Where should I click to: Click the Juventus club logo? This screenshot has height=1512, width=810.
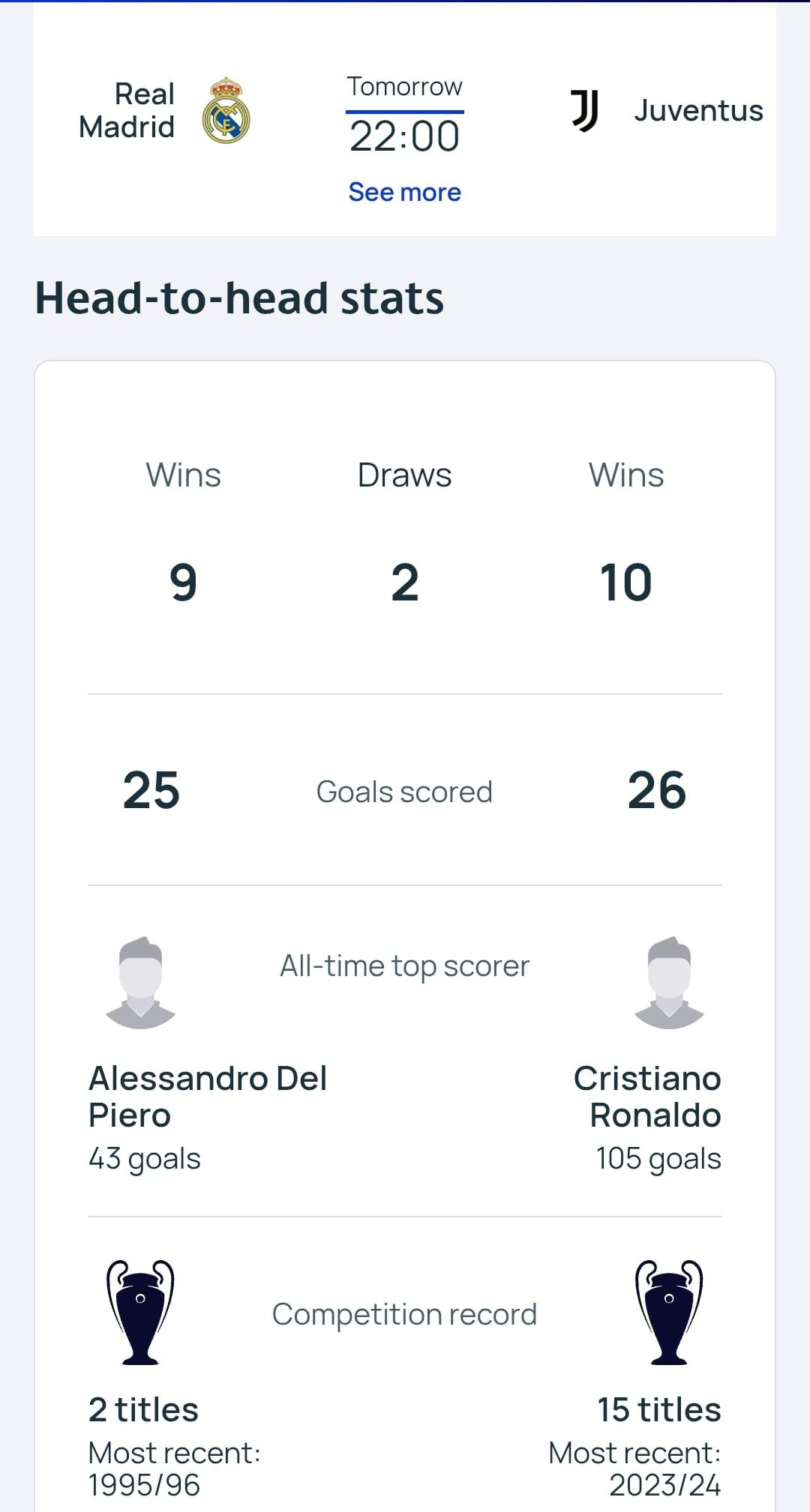[x=584, y=111]
